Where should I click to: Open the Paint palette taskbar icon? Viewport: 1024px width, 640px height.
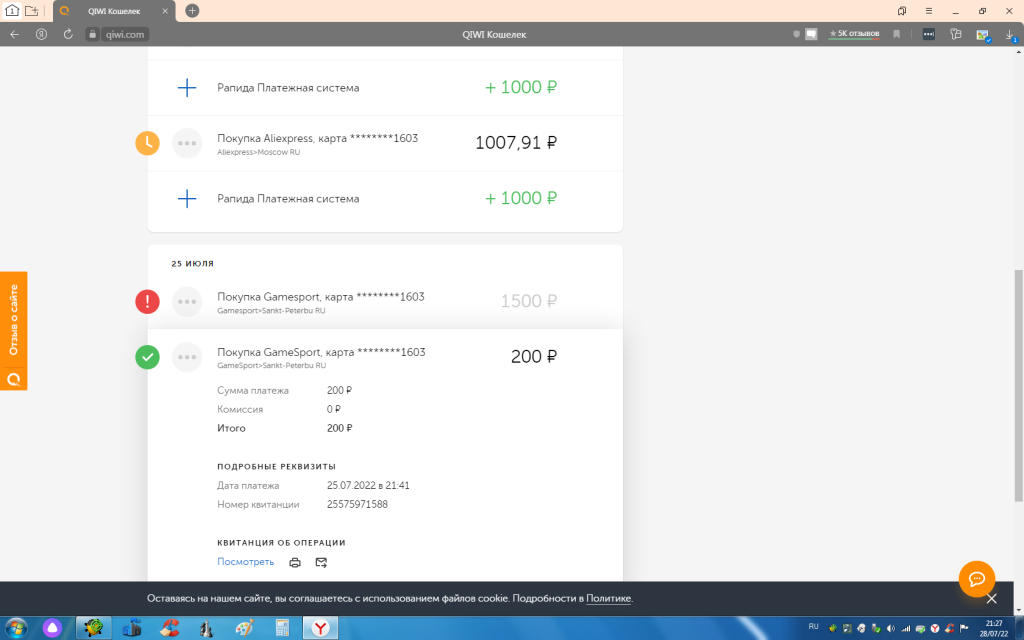click(244, 628)
